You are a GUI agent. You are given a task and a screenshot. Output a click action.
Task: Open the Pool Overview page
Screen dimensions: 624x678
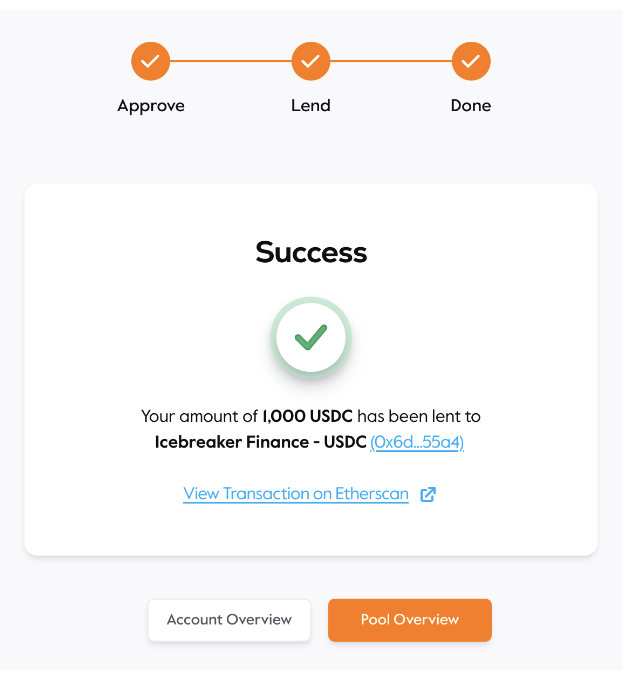(410, 620)
